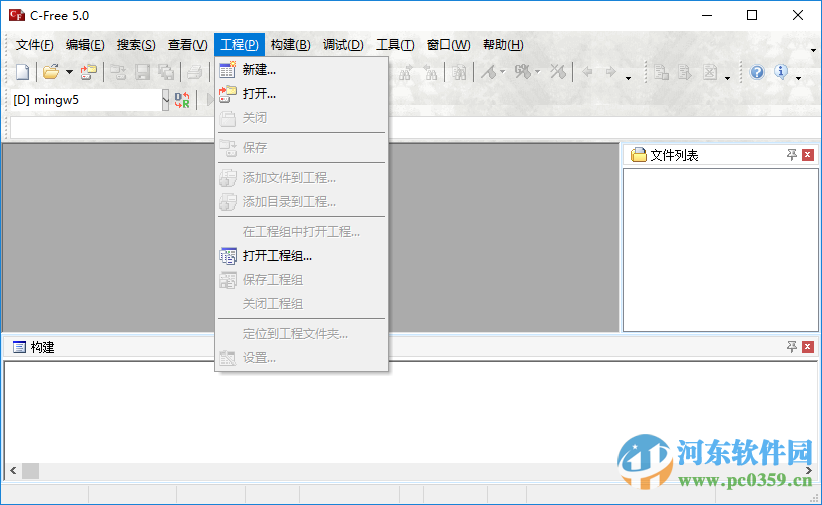This screenshot has height=505, width=822.
Task: Click disabled 设置... menu entry
Action: (301, 358)
